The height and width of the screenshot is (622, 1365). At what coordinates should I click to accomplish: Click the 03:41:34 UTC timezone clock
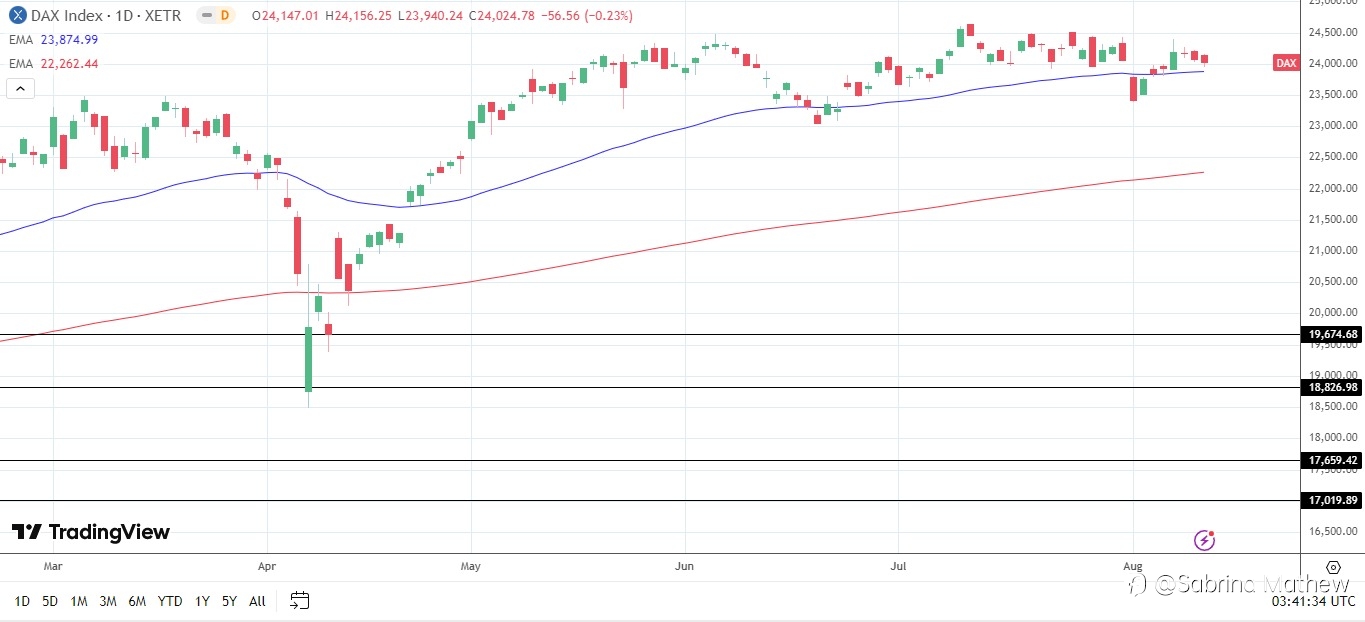(1311, 602)
